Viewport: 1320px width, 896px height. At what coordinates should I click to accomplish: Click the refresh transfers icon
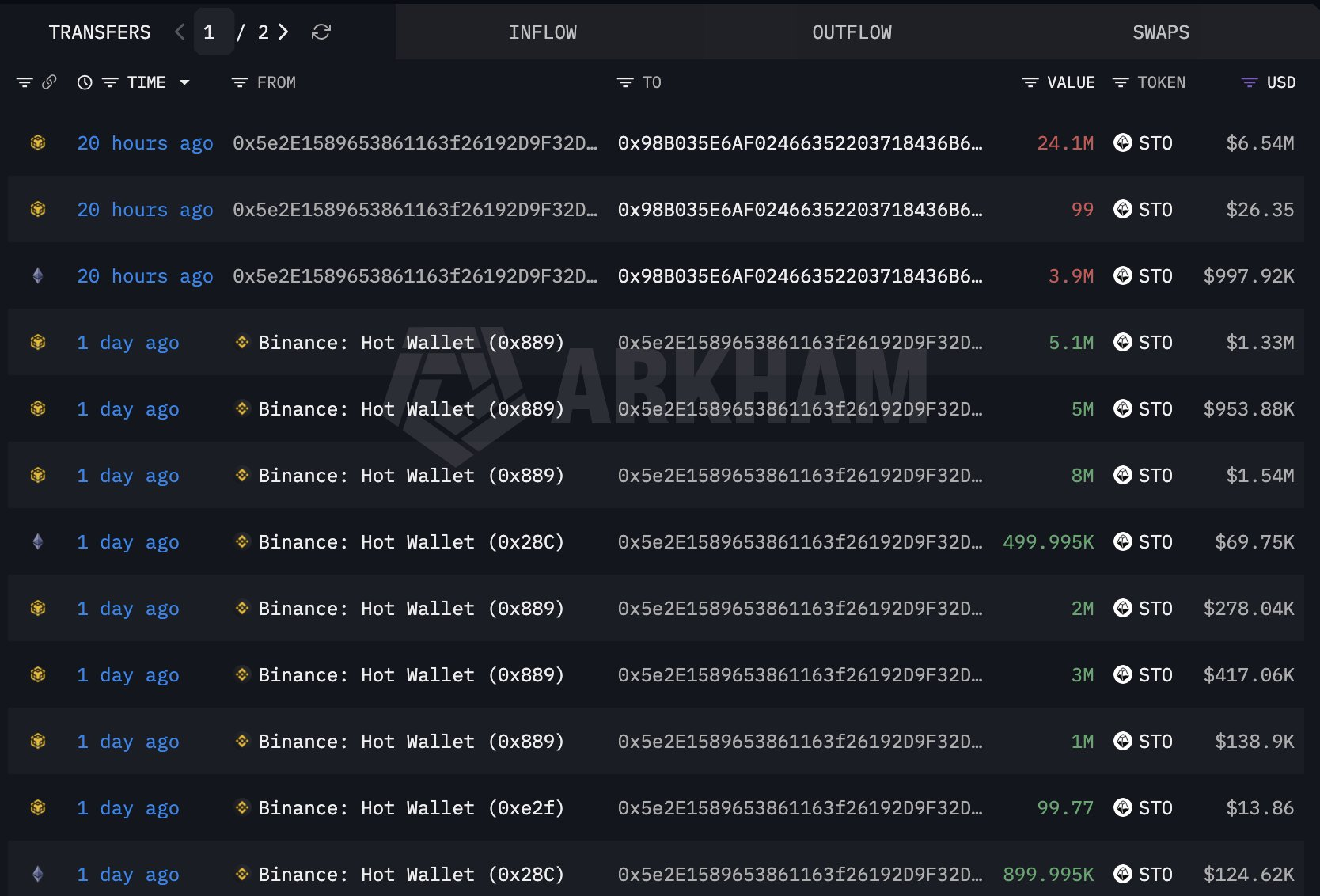coord(321,32)
